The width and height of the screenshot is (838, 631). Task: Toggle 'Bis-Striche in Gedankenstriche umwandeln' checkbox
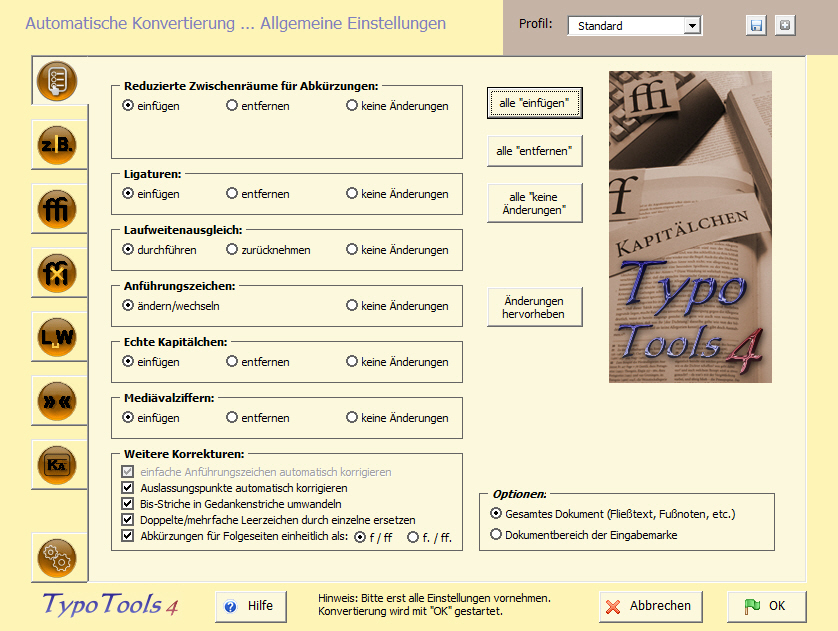click(127, 504)
